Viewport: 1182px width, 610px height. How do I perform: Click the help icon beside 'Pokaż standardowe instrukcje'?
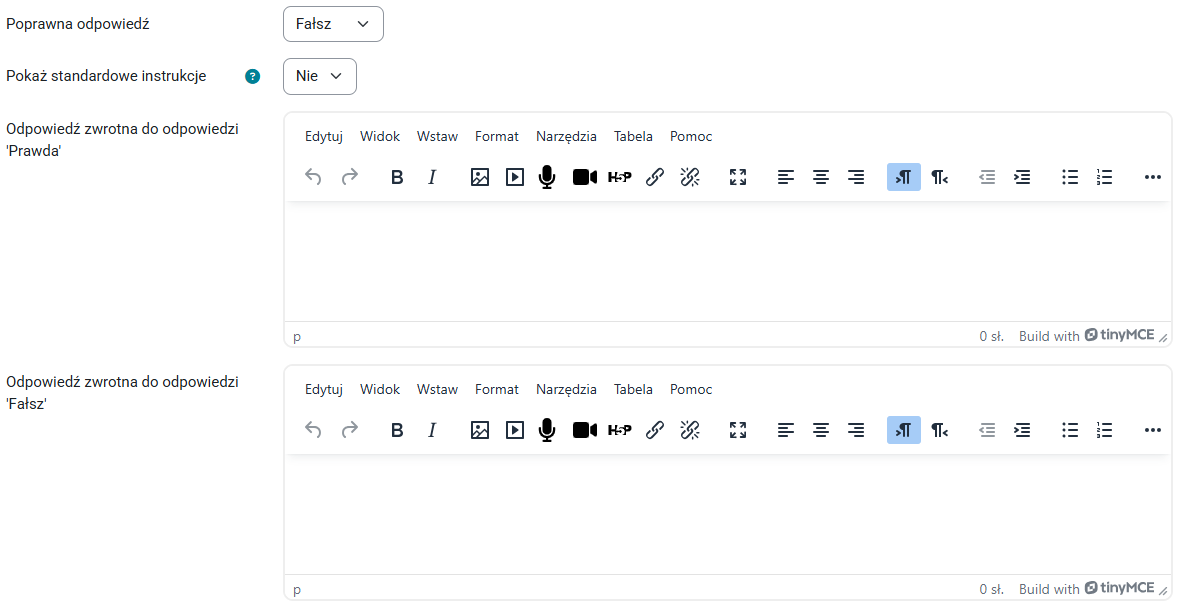click(x=253, y=76)
